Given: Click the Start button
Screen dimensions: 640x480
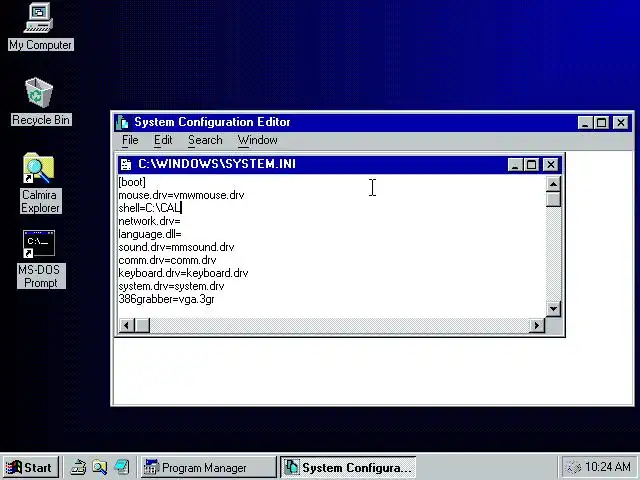Looking at the screenshot, I should (30, 467).
